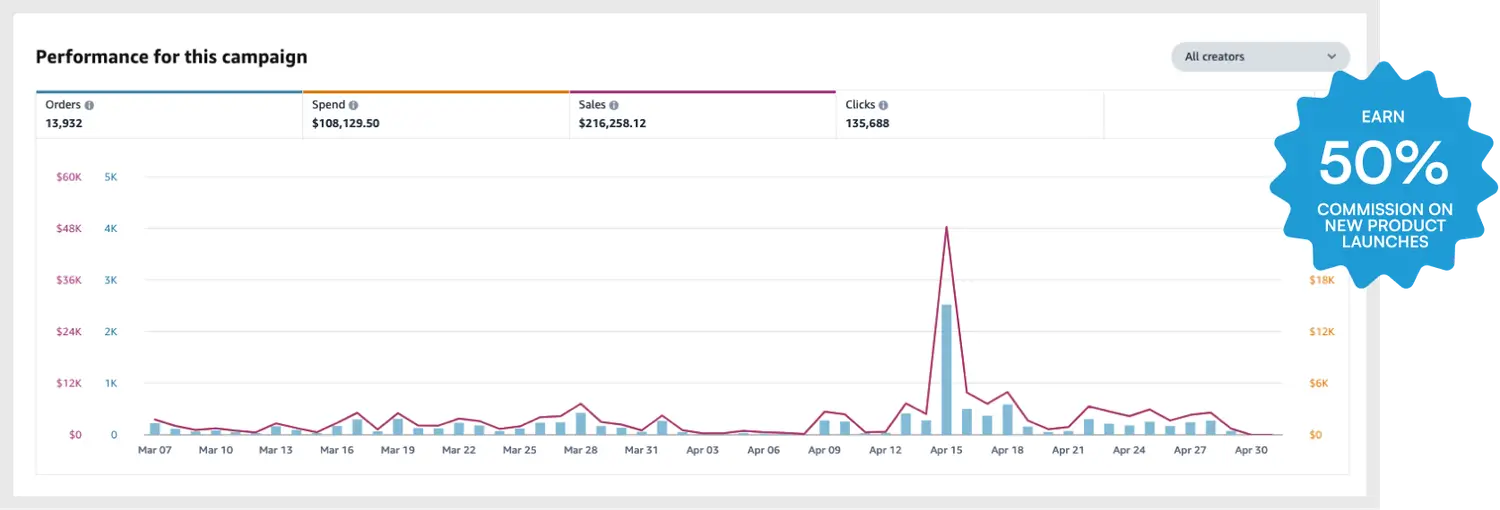Viewport: 1500px width, 510px height.
Task: Click the empty fifth metric slot
Action: [x=1190, y=115]
